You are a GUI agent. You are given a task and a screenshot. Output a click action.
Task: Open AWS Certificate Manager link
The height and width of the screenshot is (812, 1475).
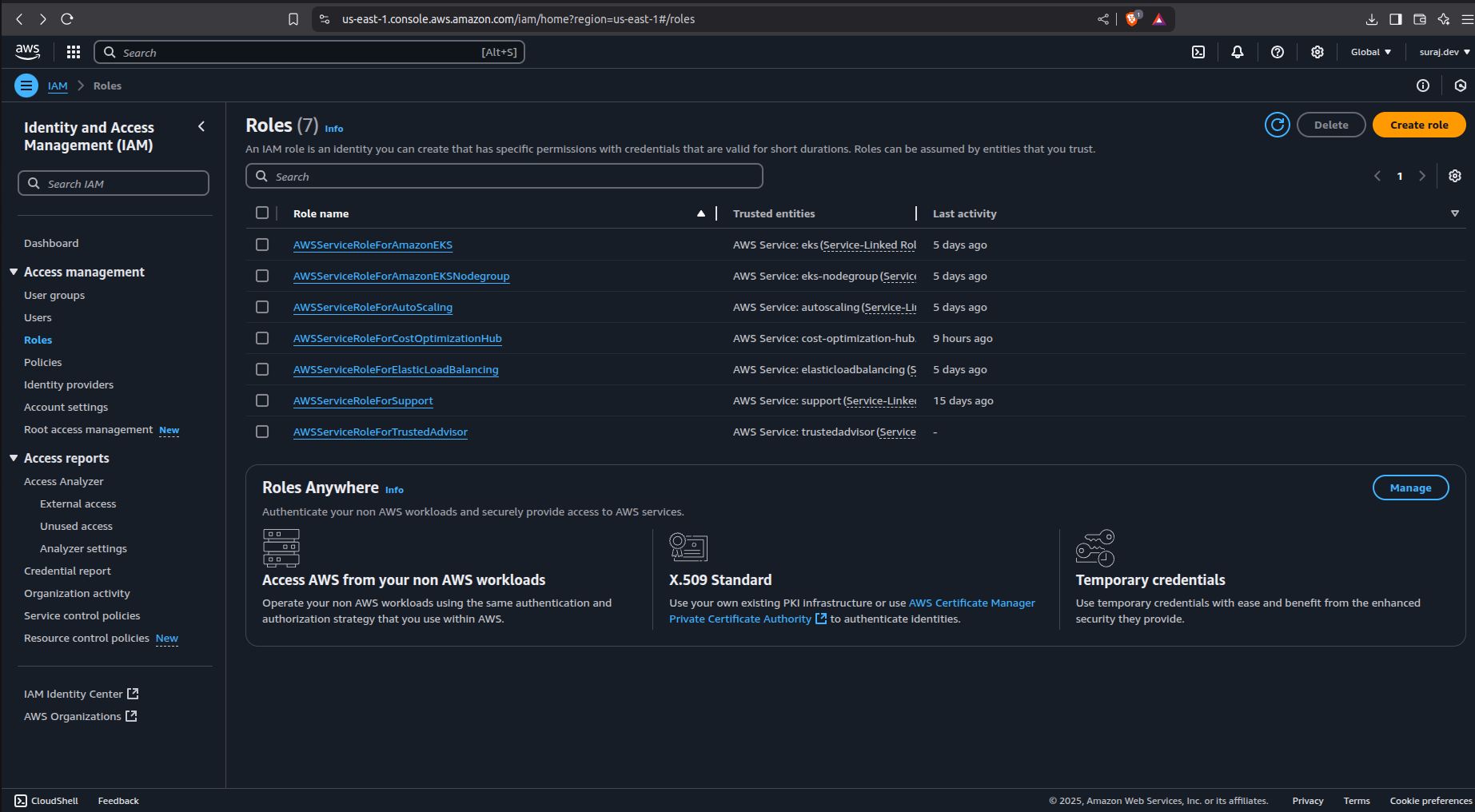point(972,603)
